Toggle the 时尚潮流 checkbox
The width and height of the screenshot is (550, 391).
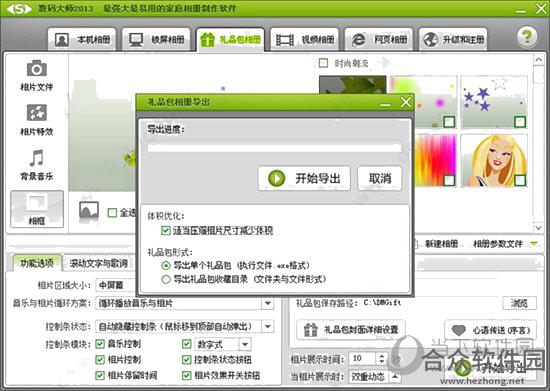[323, 63]
